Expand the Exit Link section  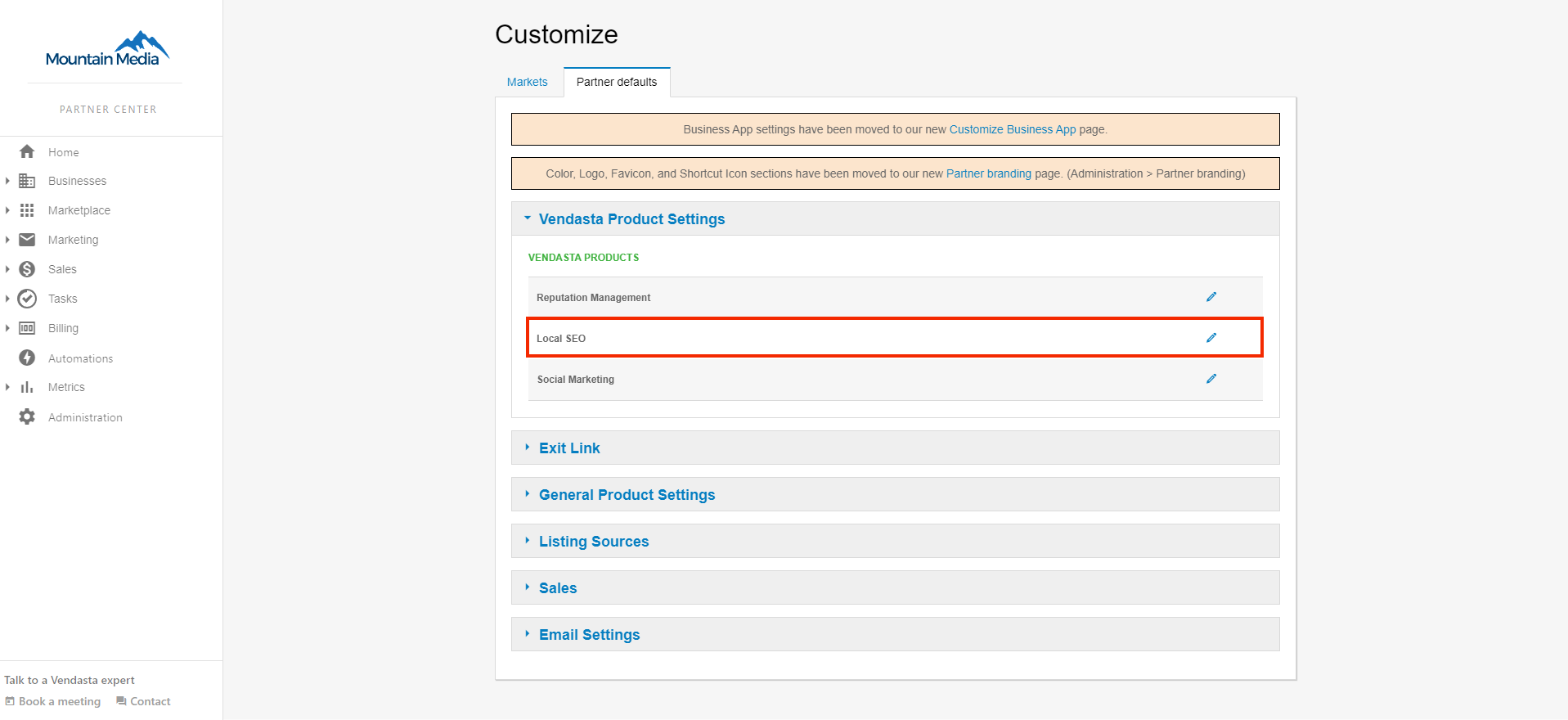[x=895, y=448]
